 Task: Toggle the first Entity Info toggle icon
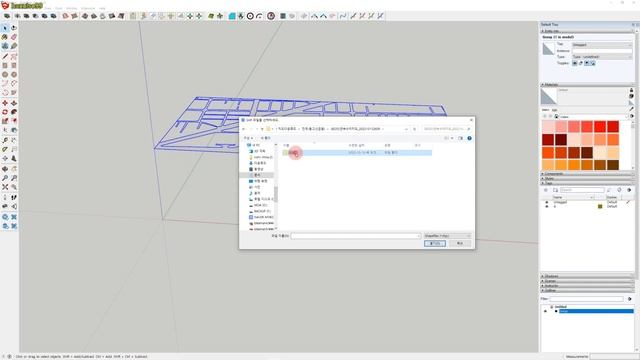point(575,63)
